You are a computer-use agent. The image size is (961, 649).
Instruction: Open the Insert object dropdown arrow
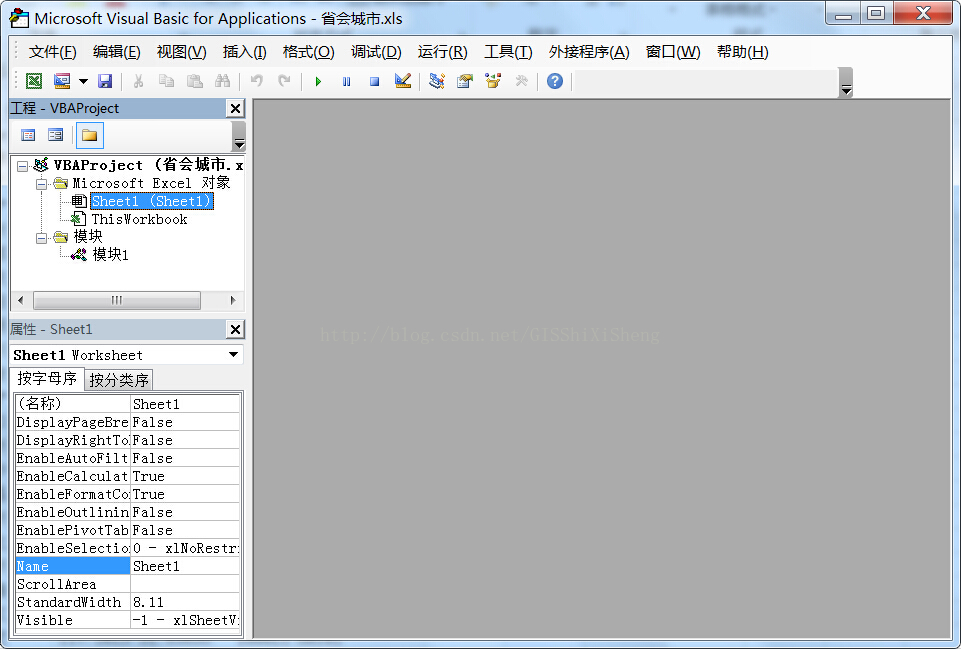coord(83,81)
